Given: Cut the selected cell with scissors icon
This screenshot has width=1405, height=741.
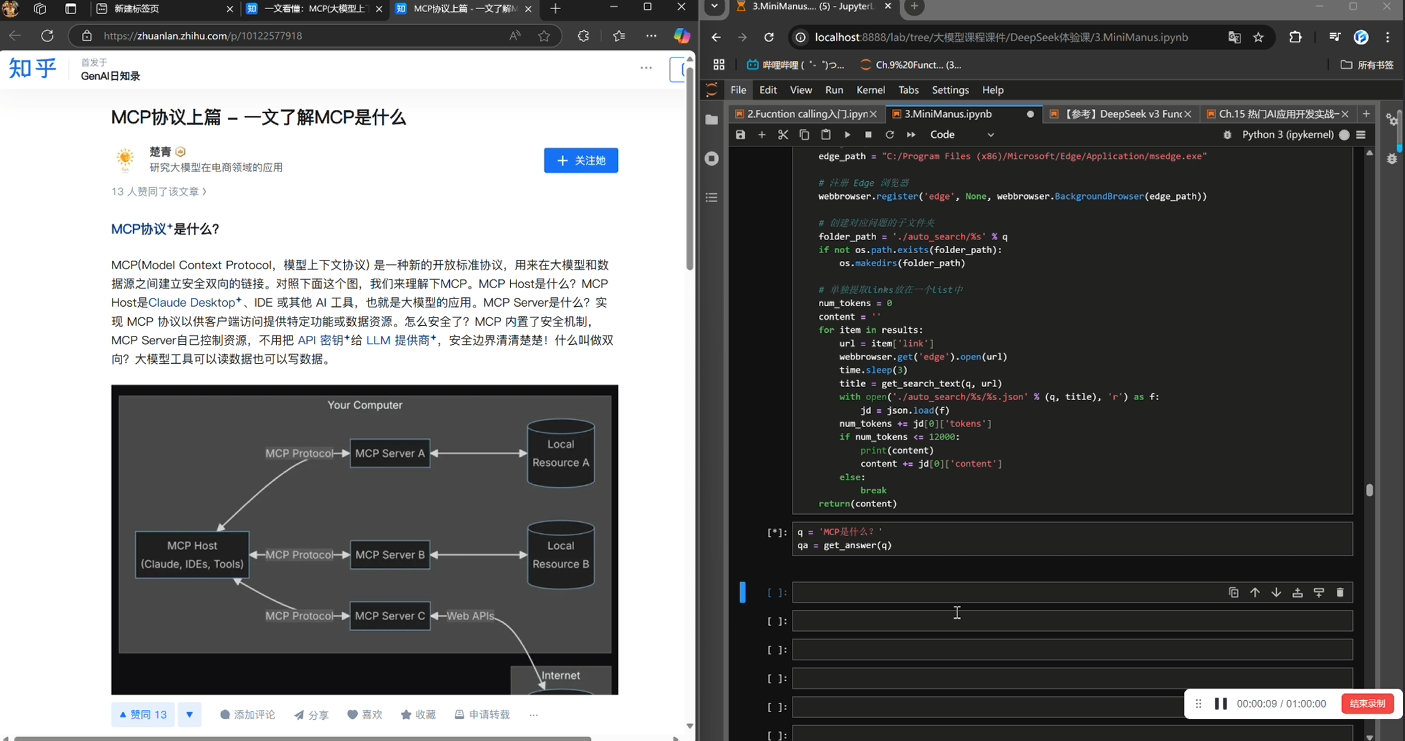Looking at the screenshot, I should tap(783, 135).
